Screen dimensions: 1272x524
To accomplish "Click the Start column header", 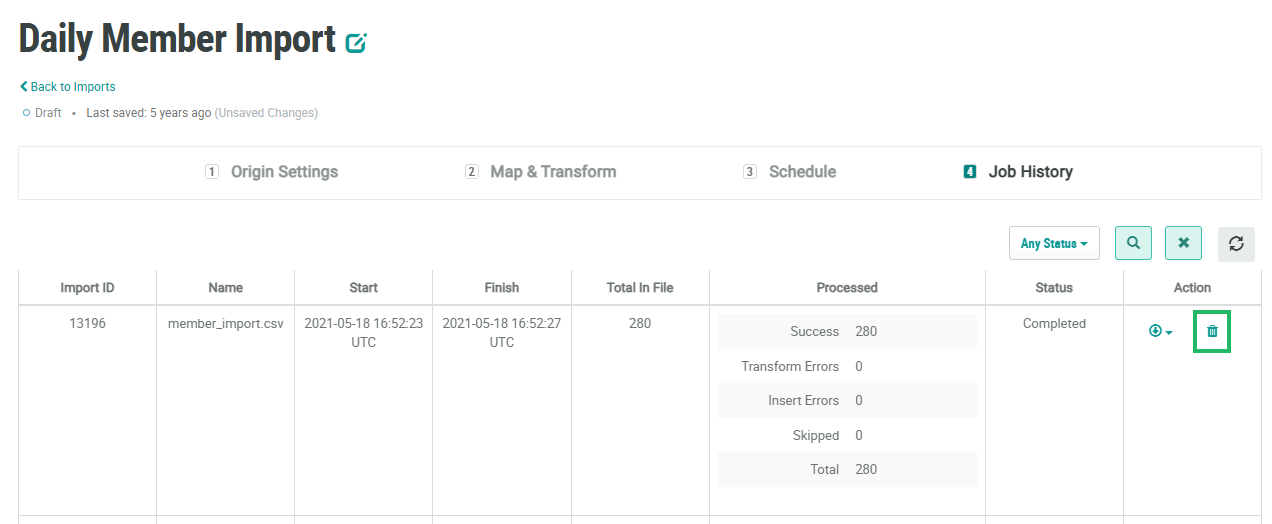I will [364, 288].
